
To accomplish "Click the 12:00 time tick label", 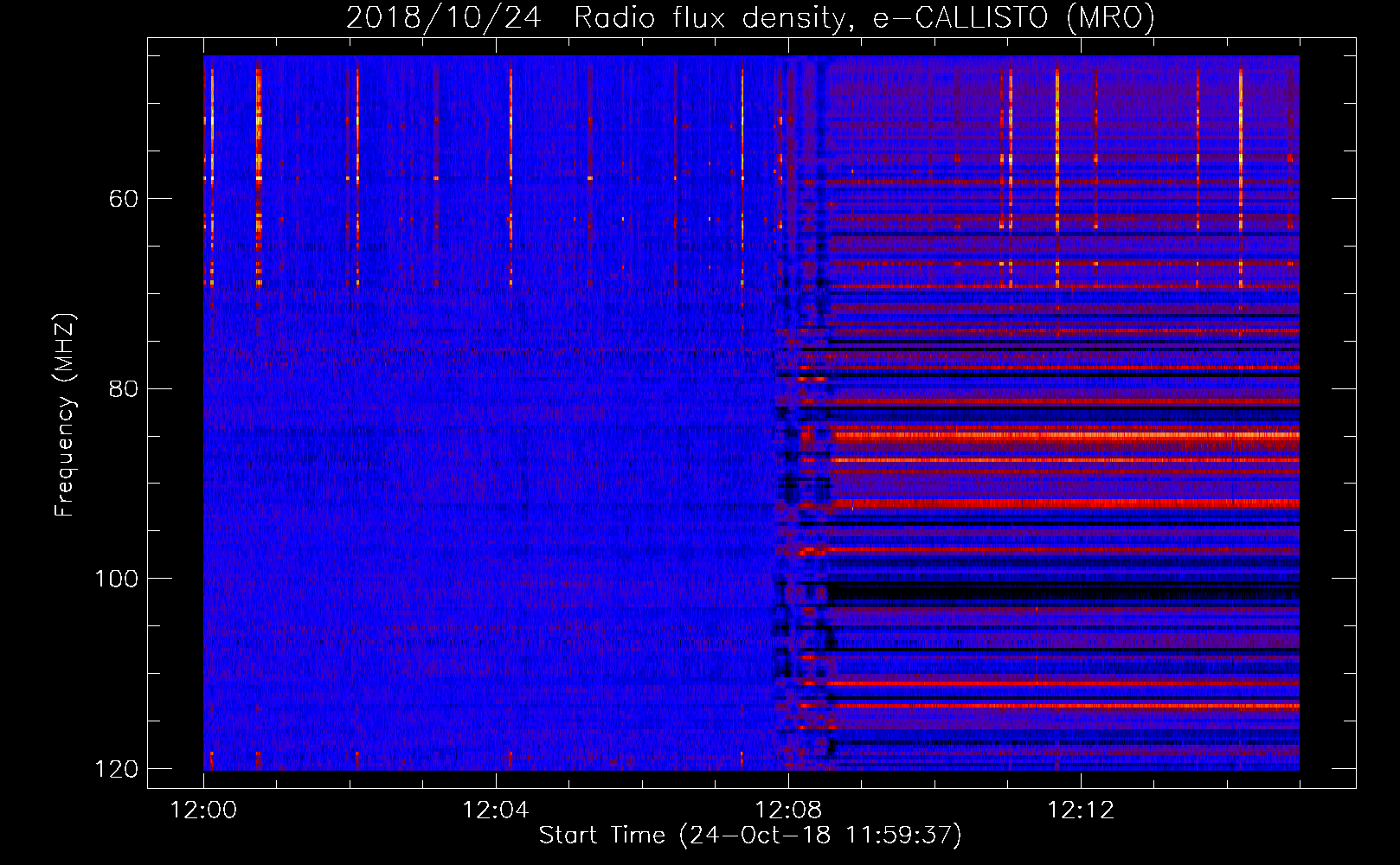I will click(203, 810).
